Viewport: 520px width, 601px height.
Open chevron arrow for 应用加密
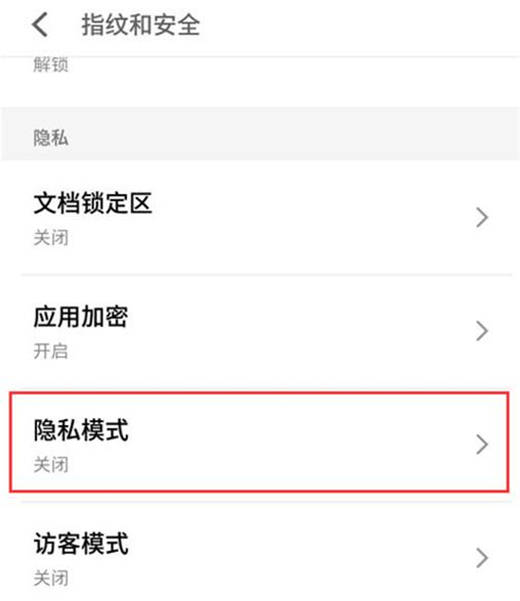(482, 331)
